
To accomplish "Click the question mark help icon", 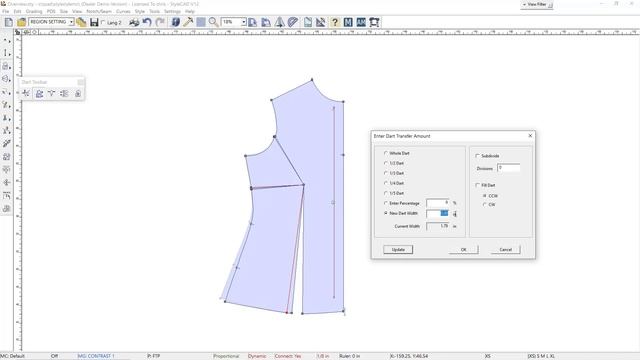I will pyautogui.click(x=335, y=22).
